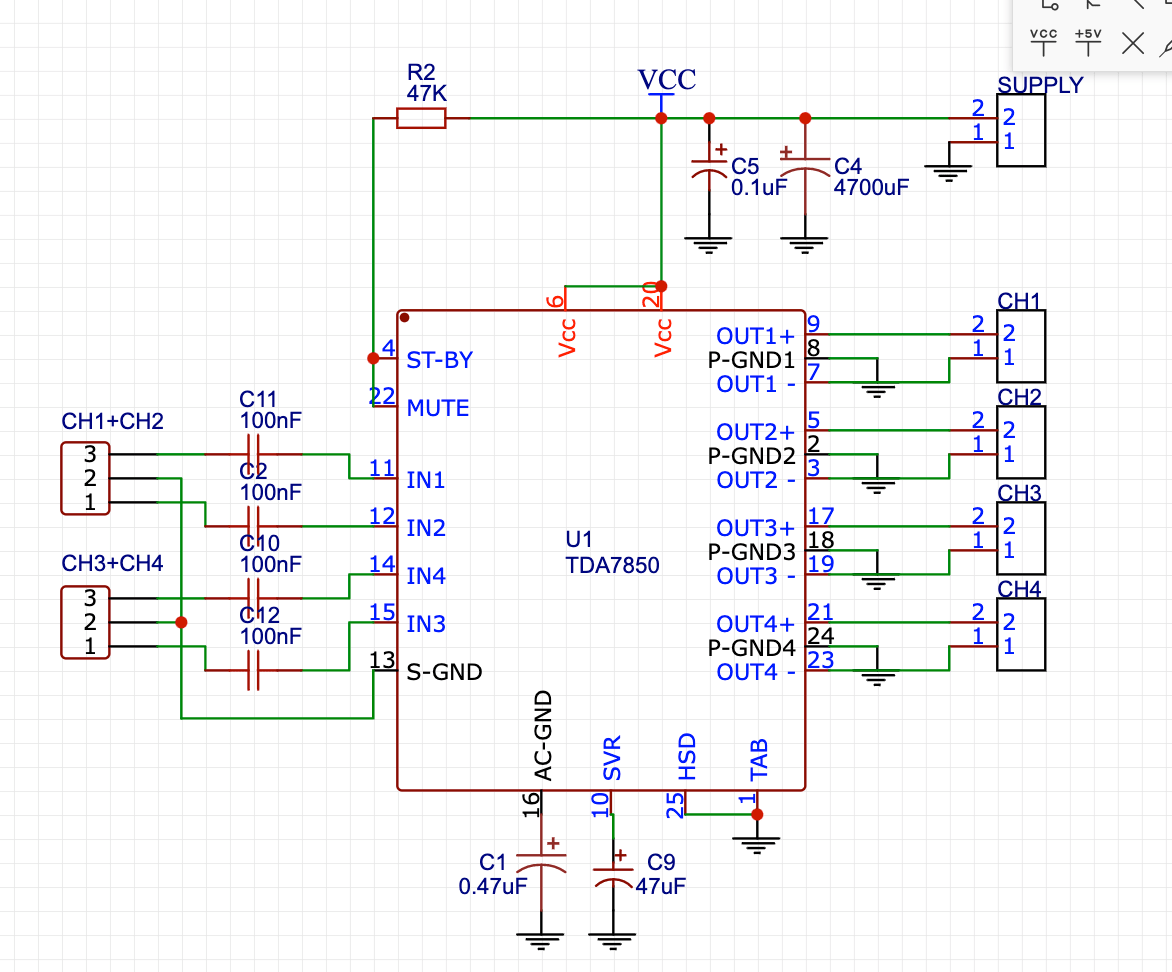
Task: Select the CH1 output connector body
Action: pos(1020,346)
